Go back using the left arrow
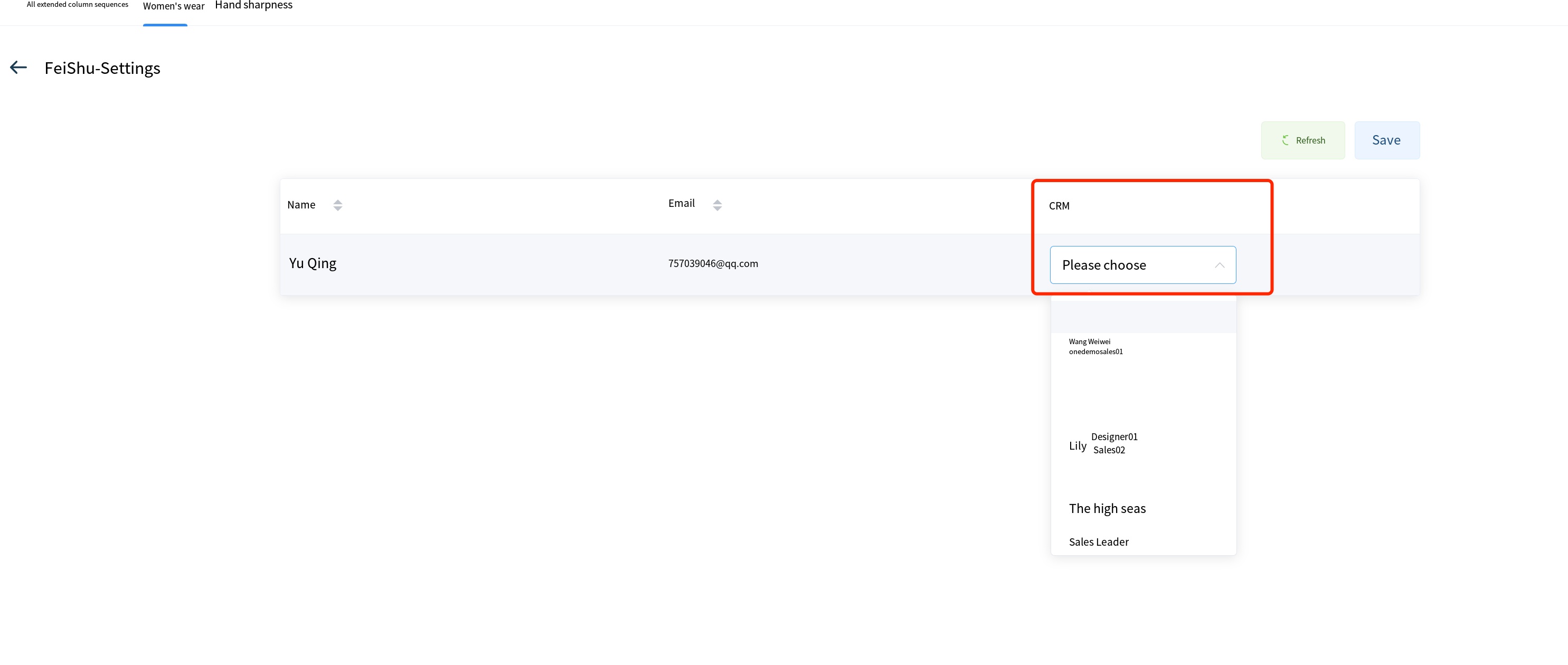The image size is (1568, 665). coord(18,68)
